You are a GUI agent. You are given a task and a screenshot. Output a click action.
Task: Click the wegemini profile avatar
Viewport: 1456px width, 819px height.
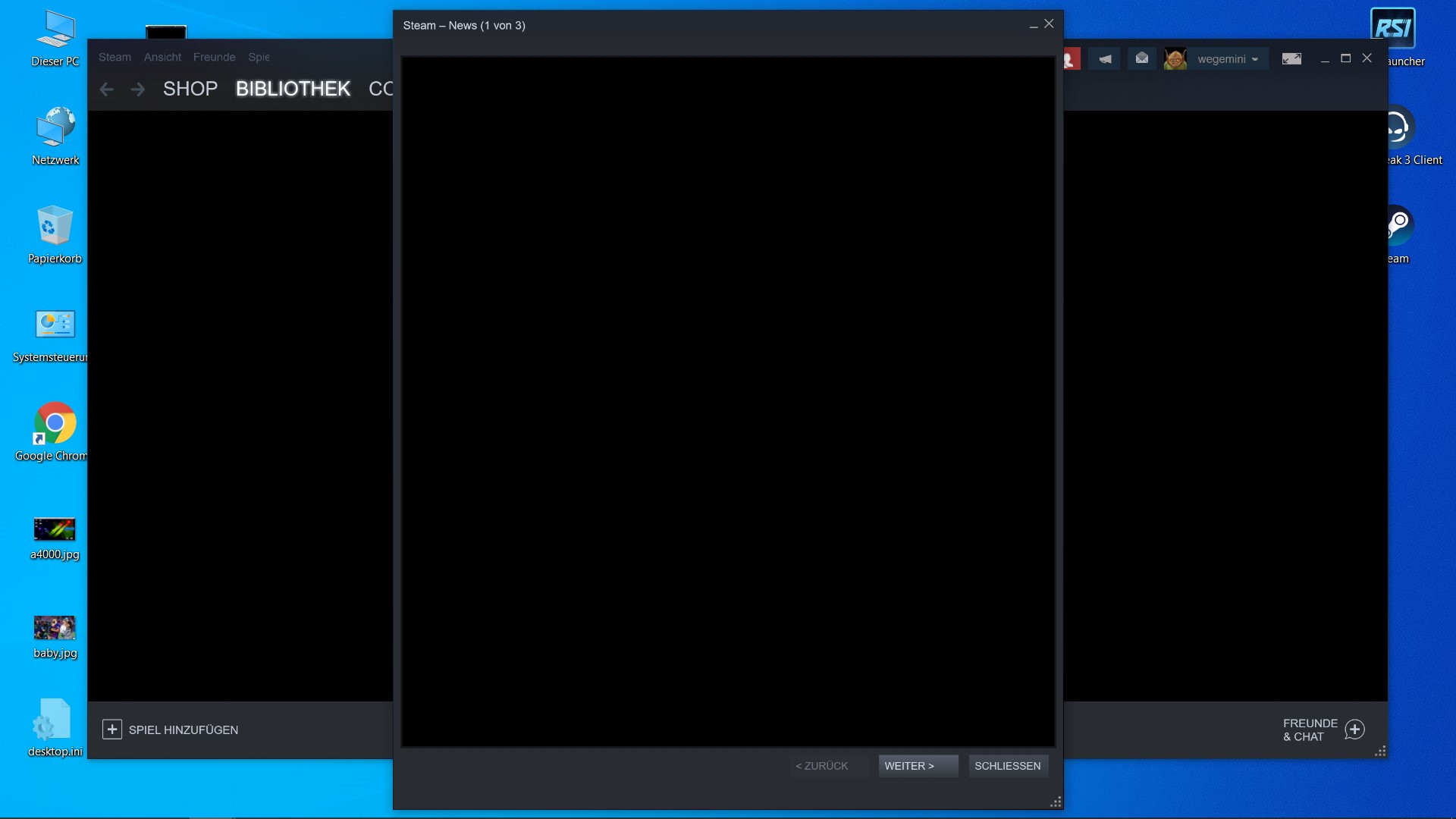pyautogui.click(x=1175, y=58)
